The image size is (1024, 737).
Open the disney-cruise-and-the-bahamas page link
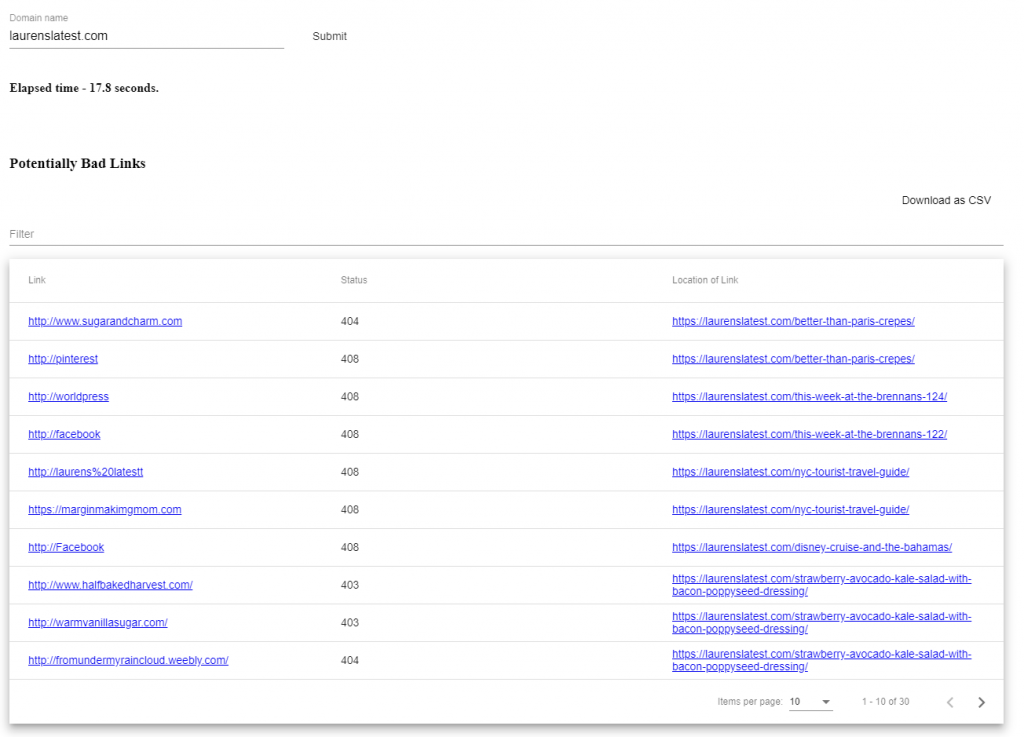[812, 547]
